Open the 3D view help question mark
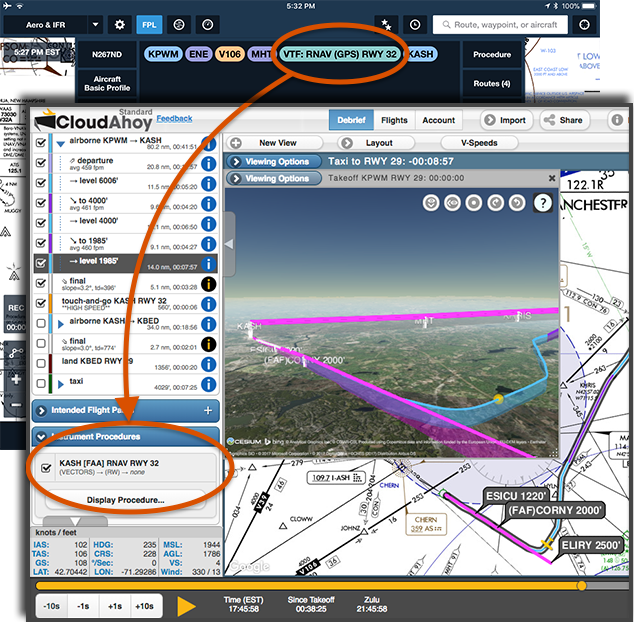Screen dimensions: 634x622 (543, 203)
